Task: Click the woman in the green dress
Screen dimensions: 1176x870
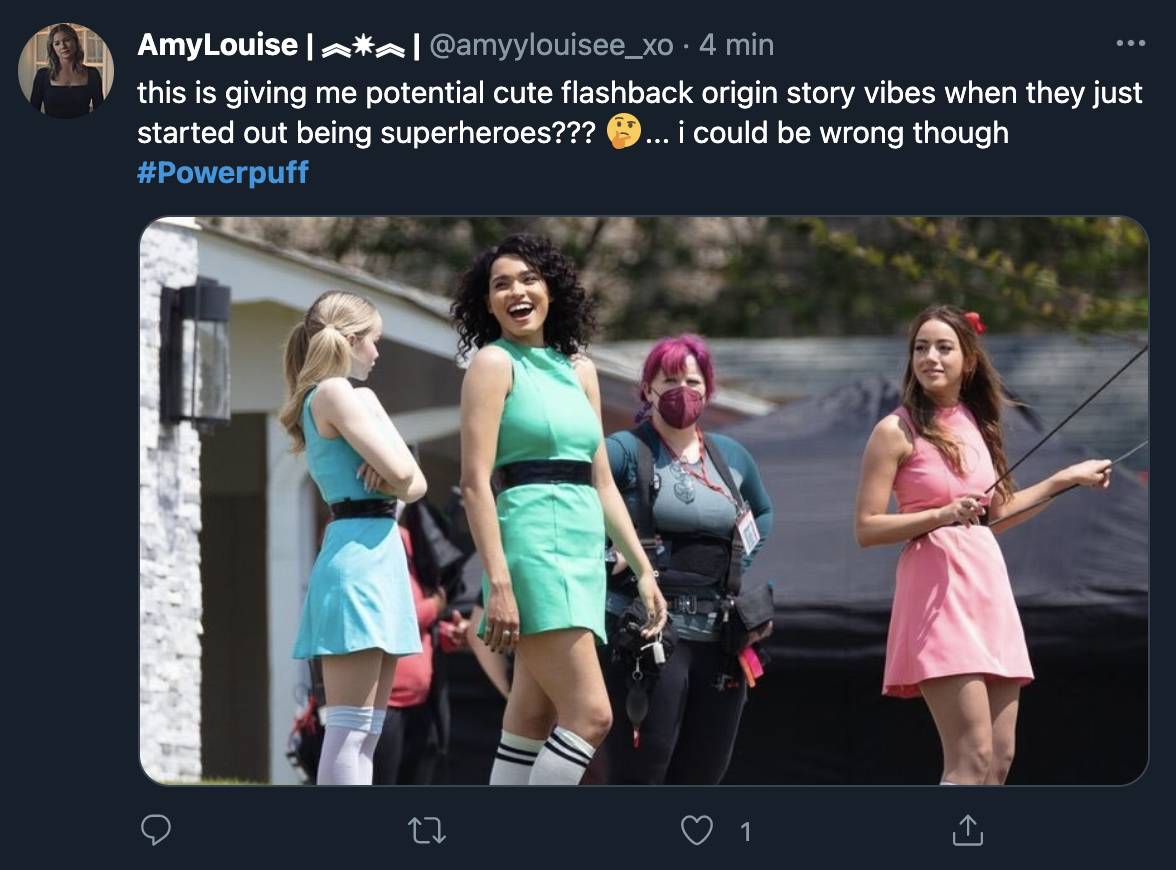Action: click(x=546, y=500)
